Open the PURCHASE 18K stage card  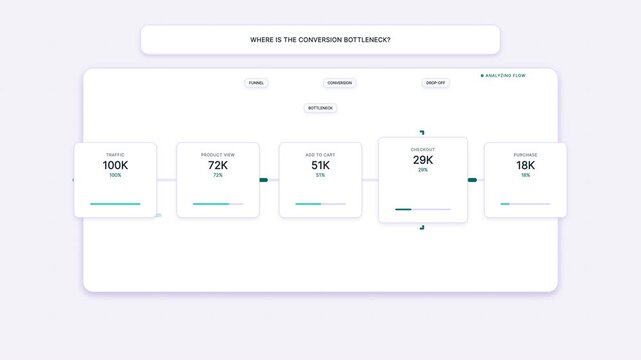[525, 180]
